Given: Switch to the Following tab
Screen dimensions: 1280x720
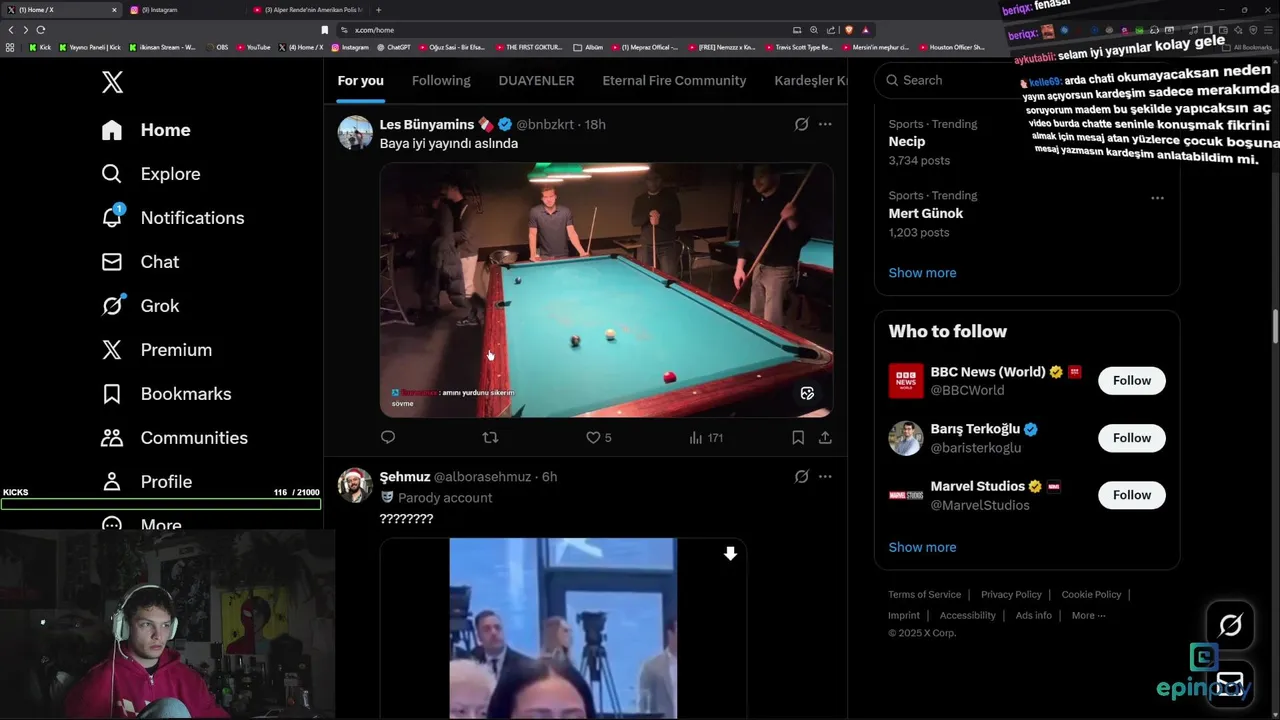Looking at the screenshot, I should [441, 80].
